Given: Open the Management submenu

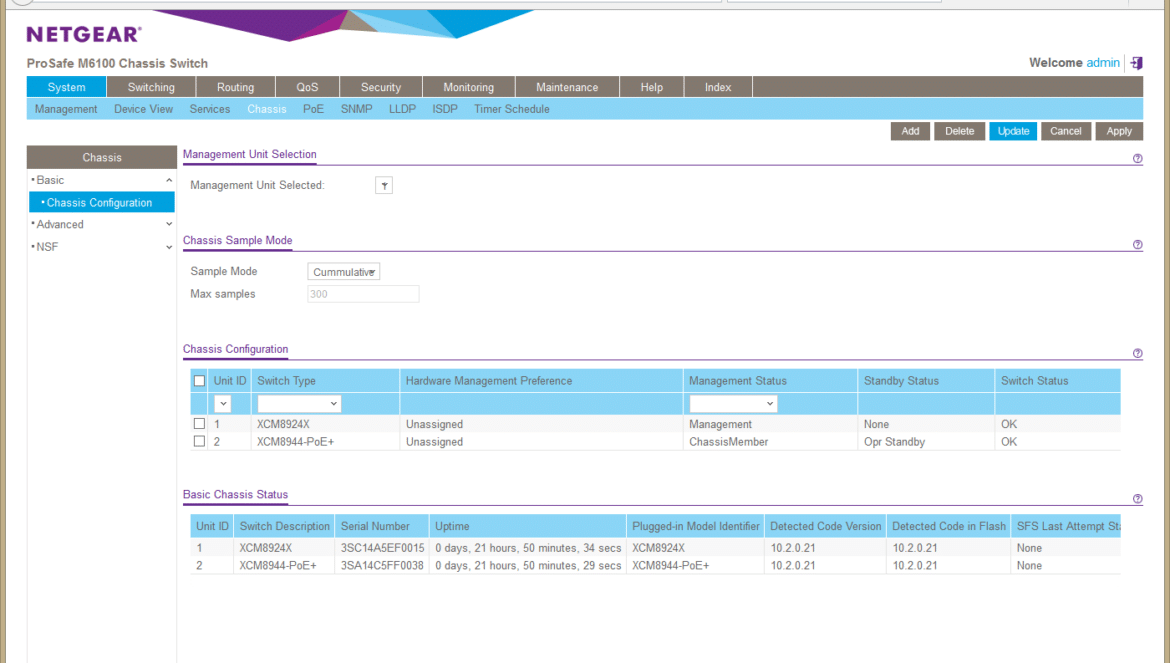Looking at the screenshot, I should click(x=66, y=109).
